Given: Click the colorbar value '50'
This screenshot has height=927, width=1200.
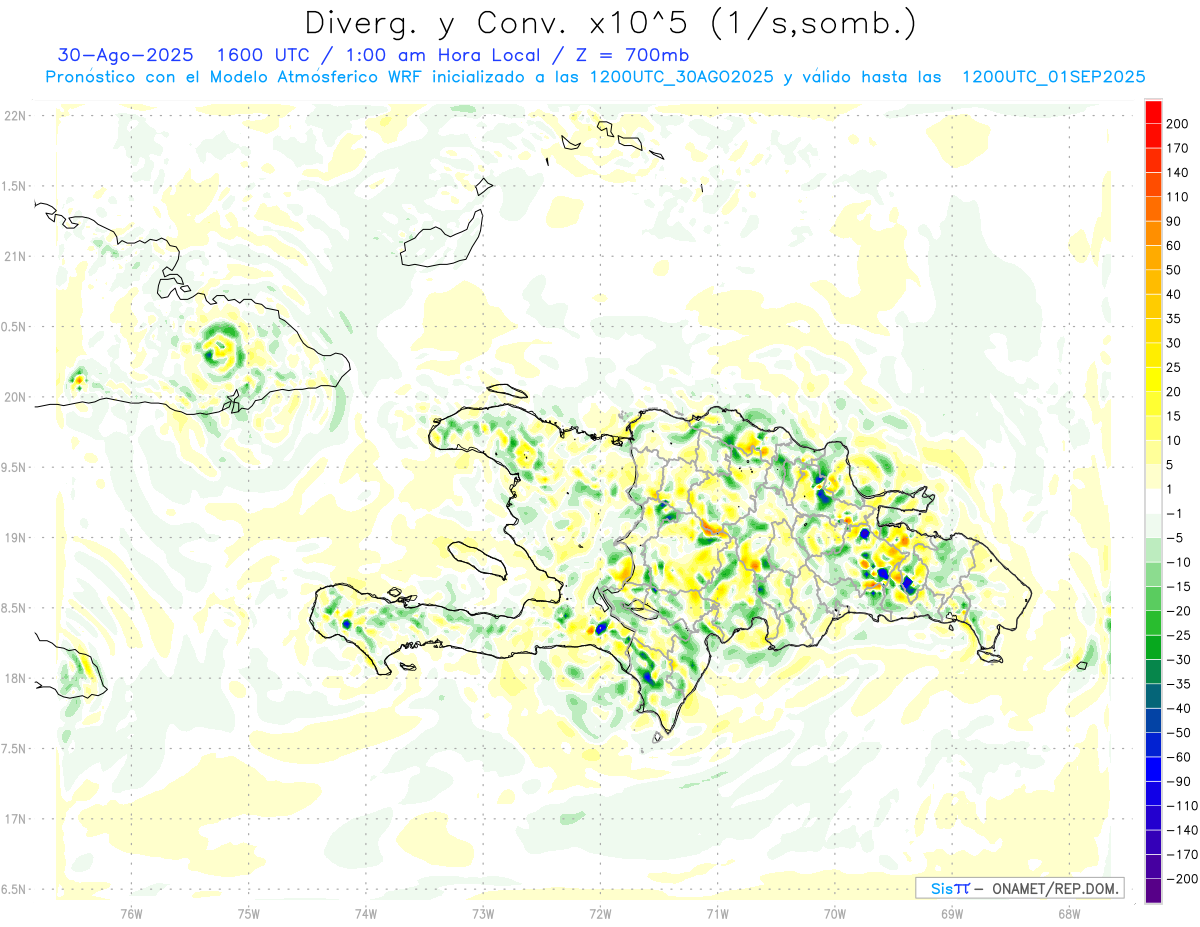Looking at the screenshot, I should pos(1175,270).
